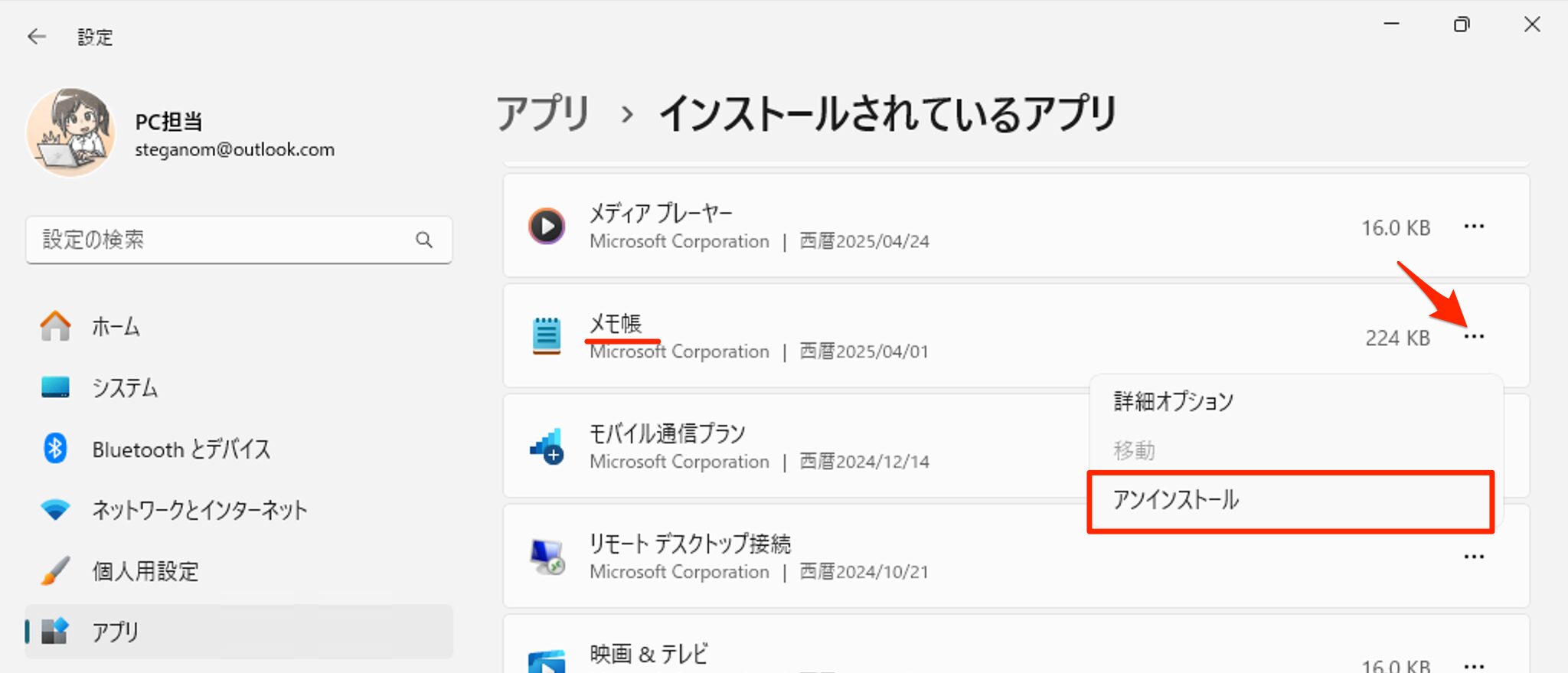Click the back arrow button
1568x673 pixels.
coord(36,36)
